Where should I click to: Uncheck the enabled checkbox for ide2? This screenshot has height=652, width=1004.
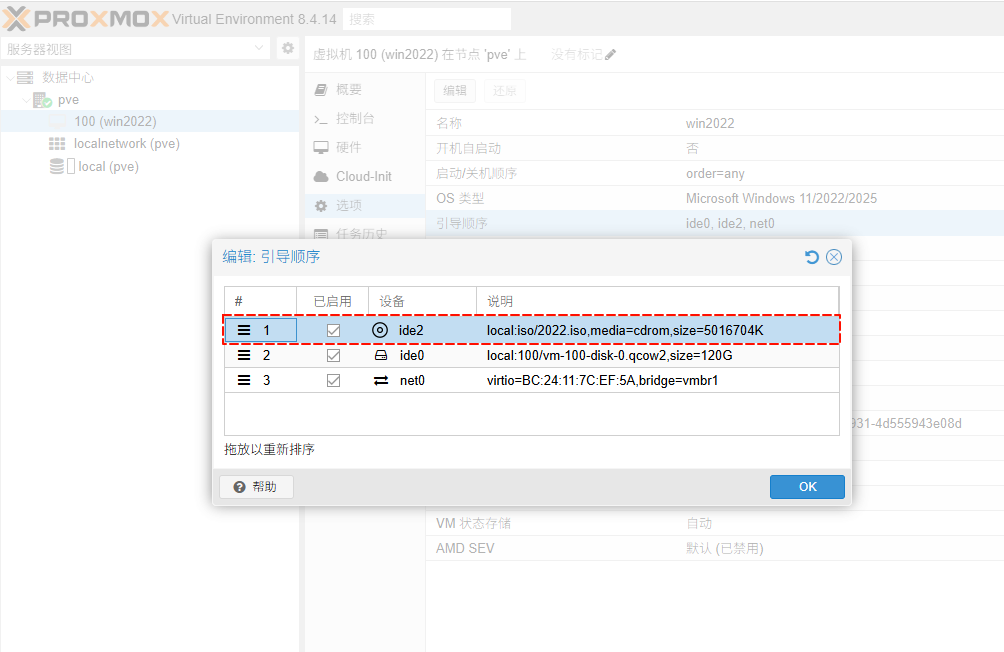[334, 330]
